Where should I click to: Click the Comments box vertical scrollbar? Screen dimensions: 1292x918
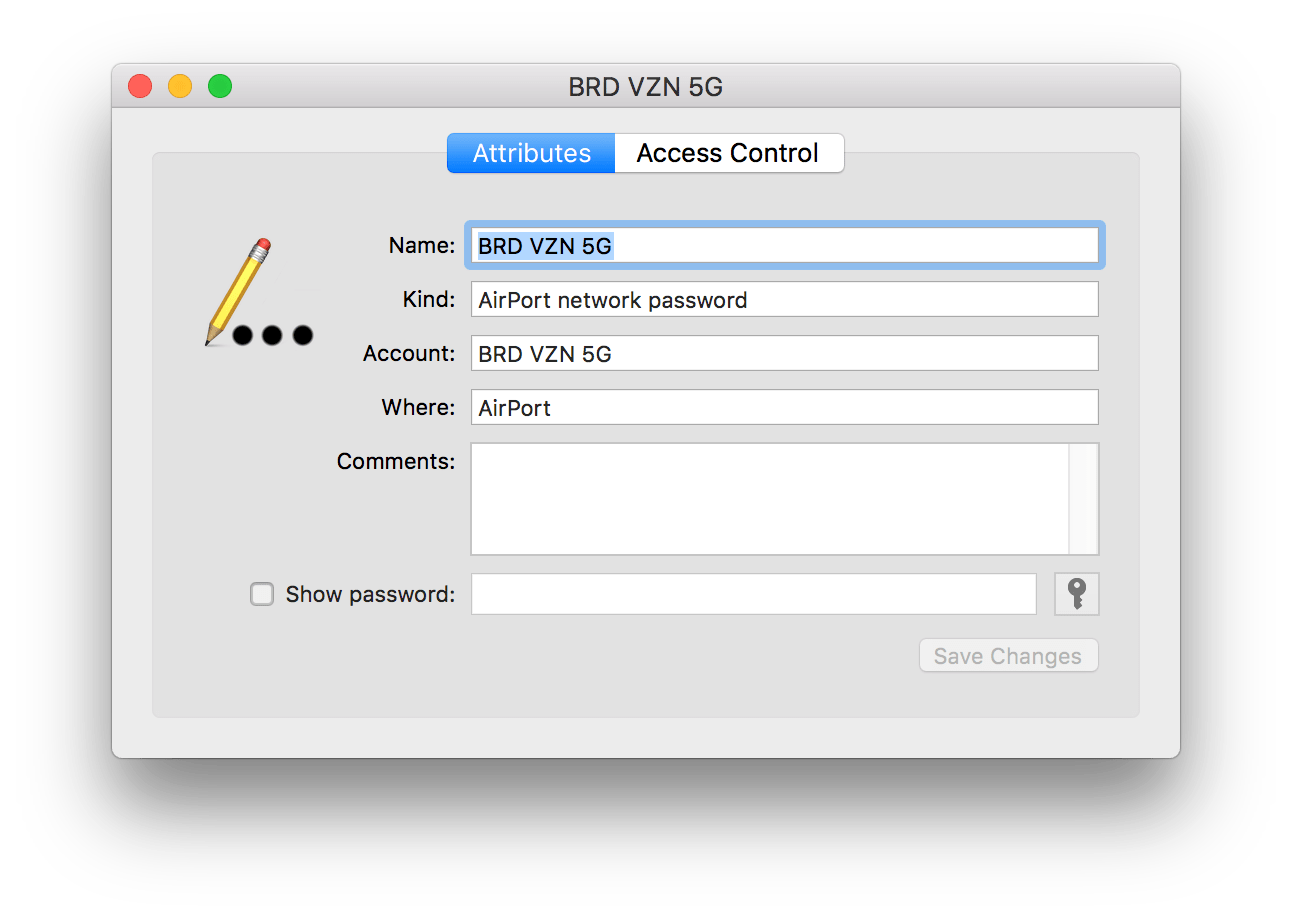[x=1084, y=498]
